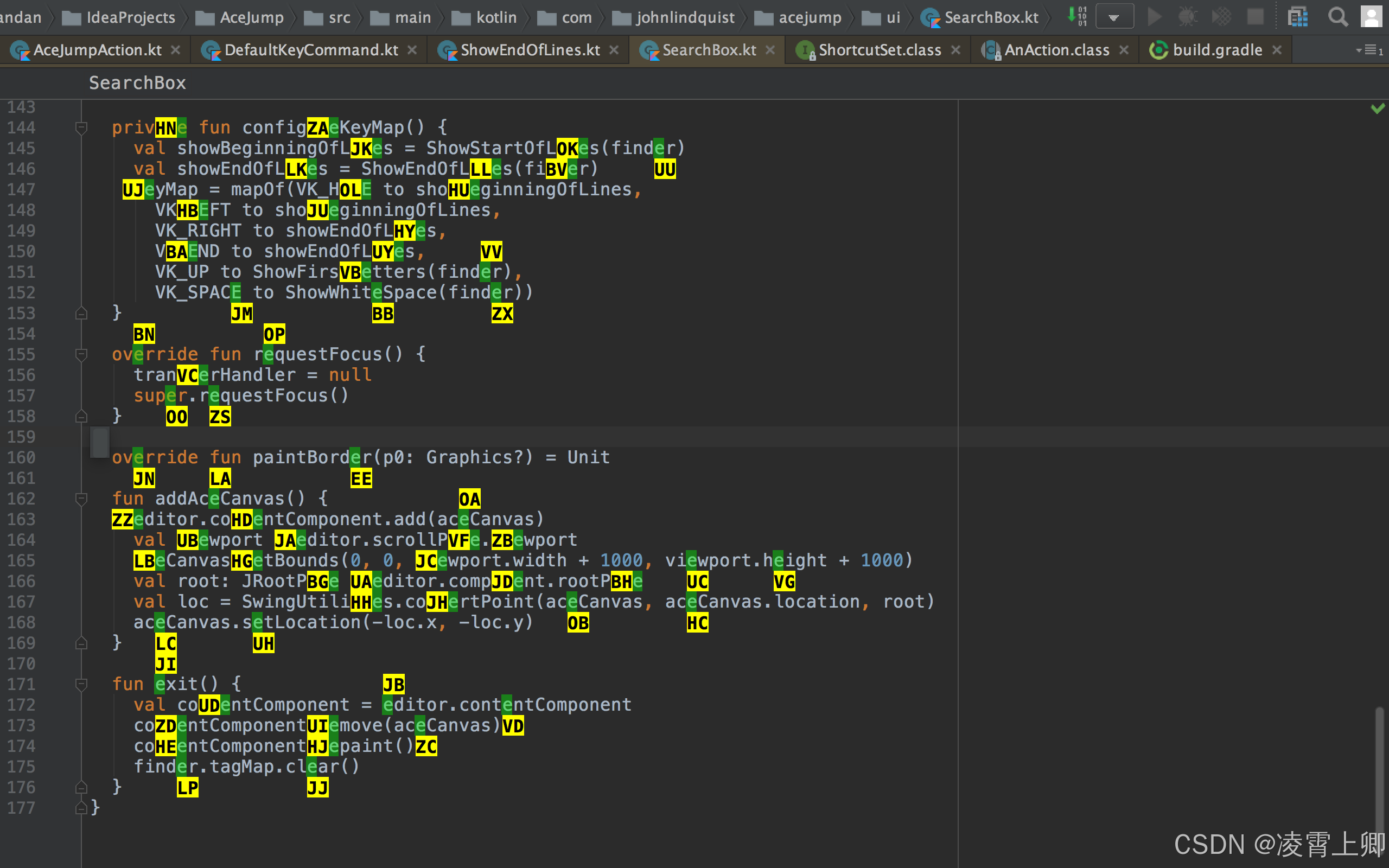Click the green inspection checkmark indicator
Image resolution: width=1389 pixels, height=868 pixels.
point(1377,108)
